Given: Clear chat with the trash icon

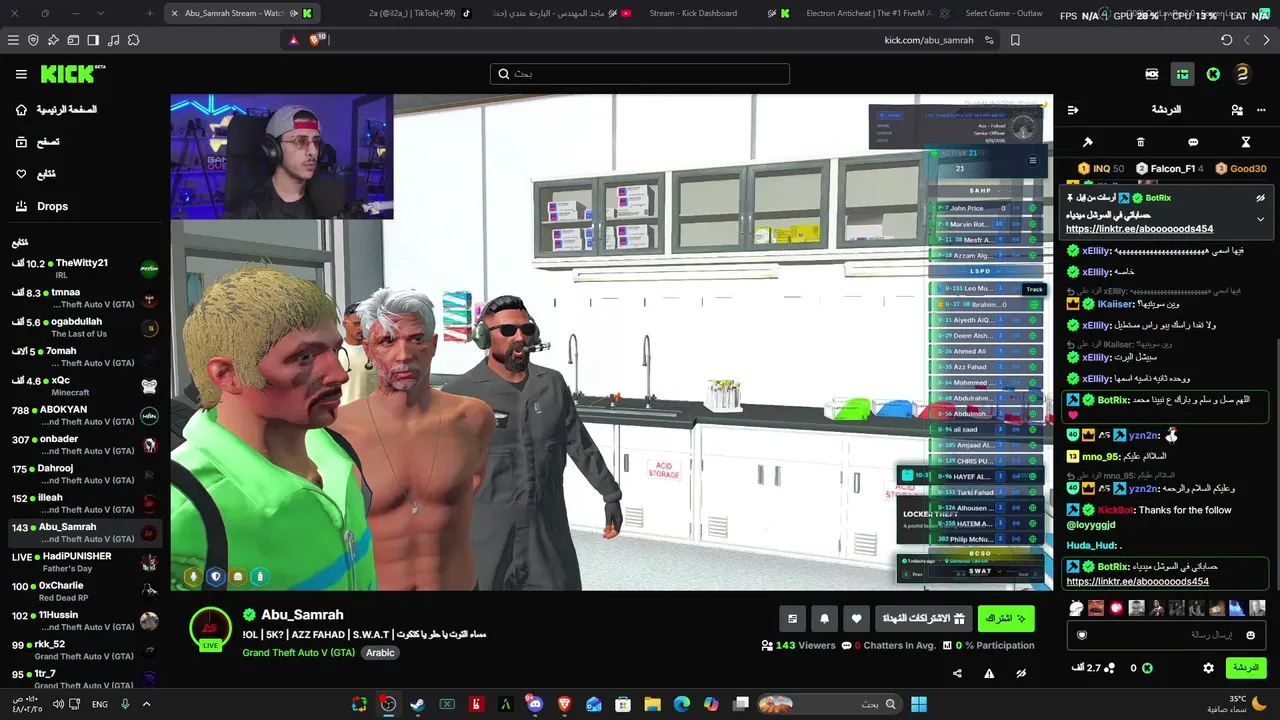Looking at the screenshot, I should tap(1140, 142).
